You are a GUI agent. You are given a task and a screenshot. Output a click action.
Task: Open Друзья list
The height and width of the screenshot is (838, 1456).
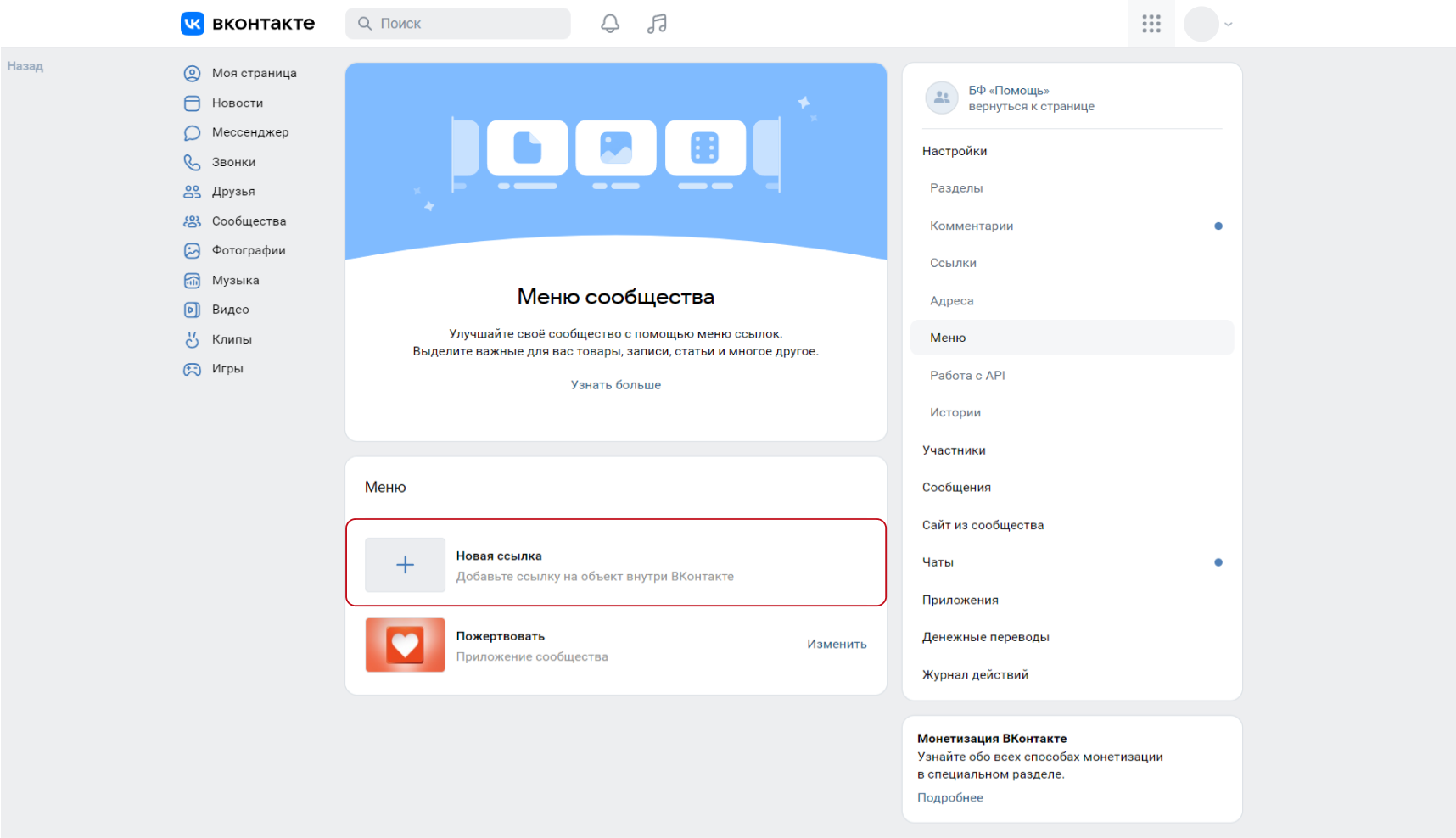click(233, 192)
